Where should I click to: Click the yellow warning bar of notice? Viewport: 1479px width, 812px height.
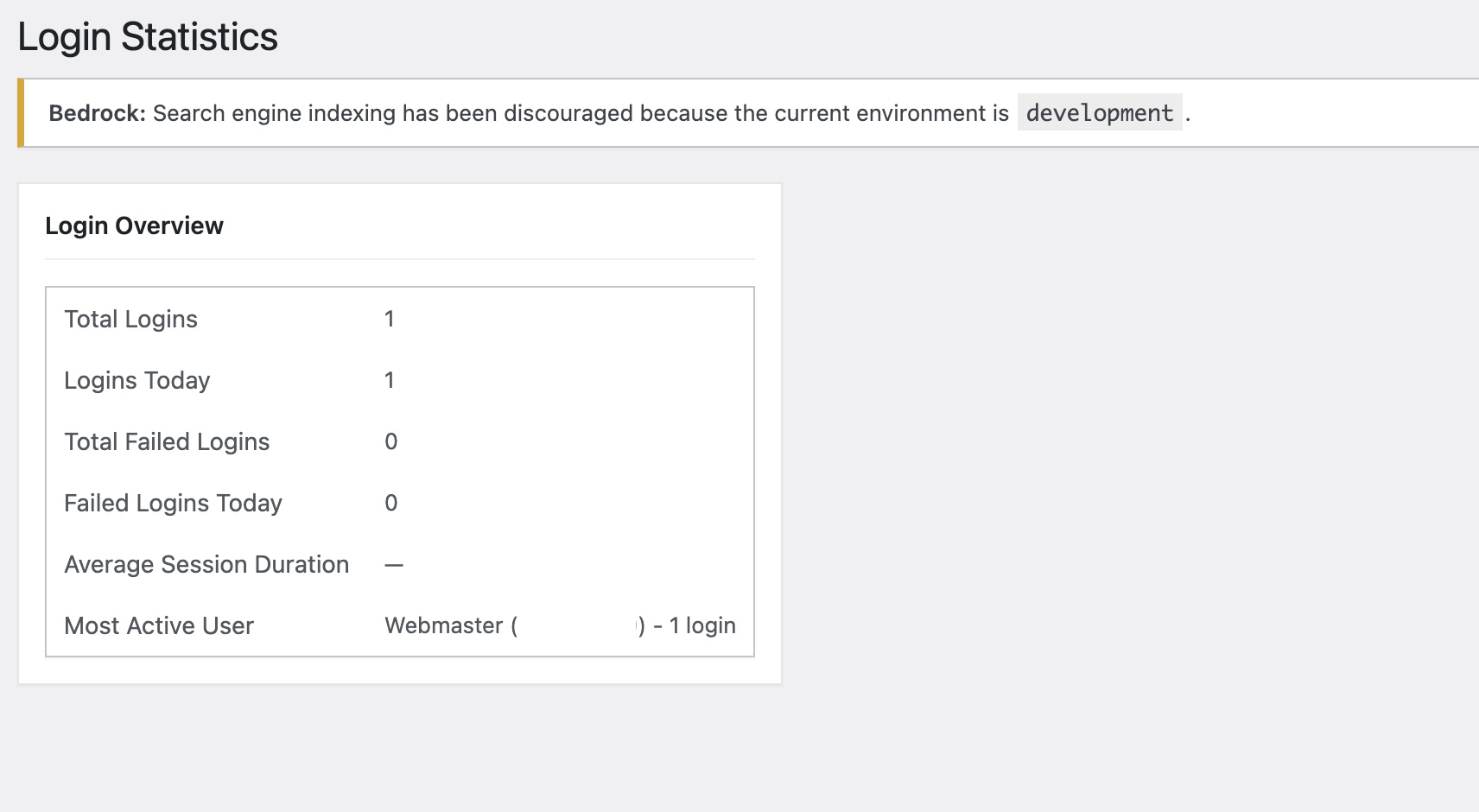tap(21, 113)
